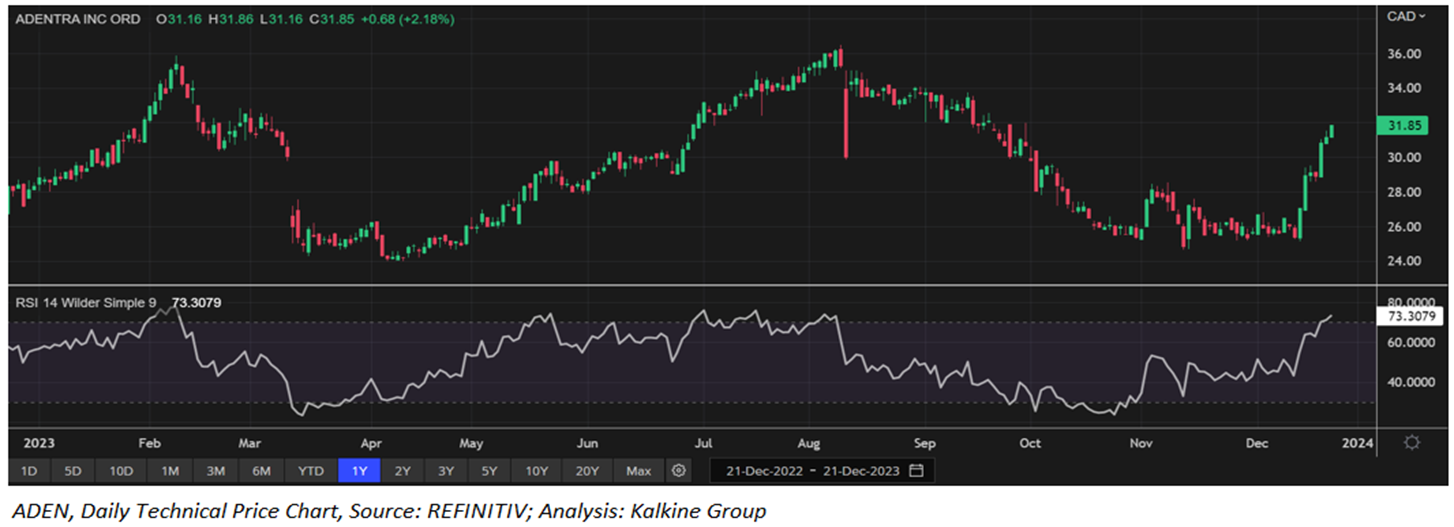Select the highlighted 1Y range tab

(x=359, y=470)
